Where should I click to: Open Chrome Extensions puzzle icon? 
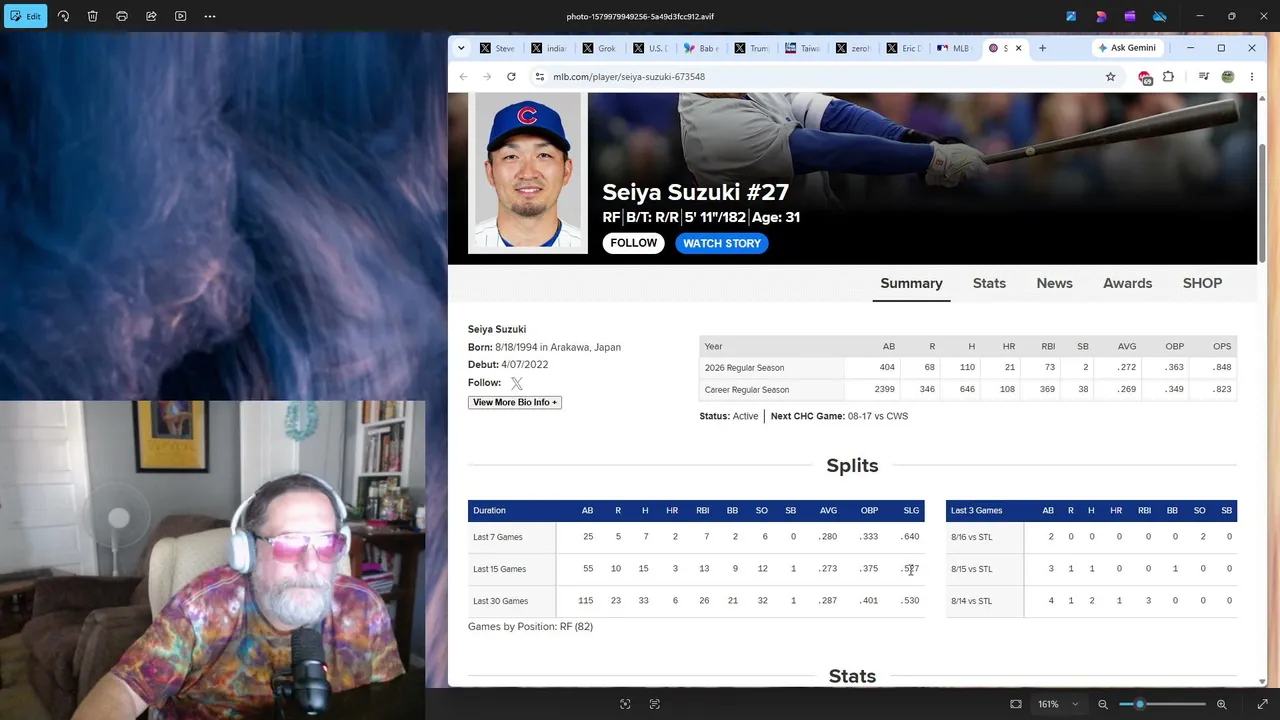coord(1168,77)
